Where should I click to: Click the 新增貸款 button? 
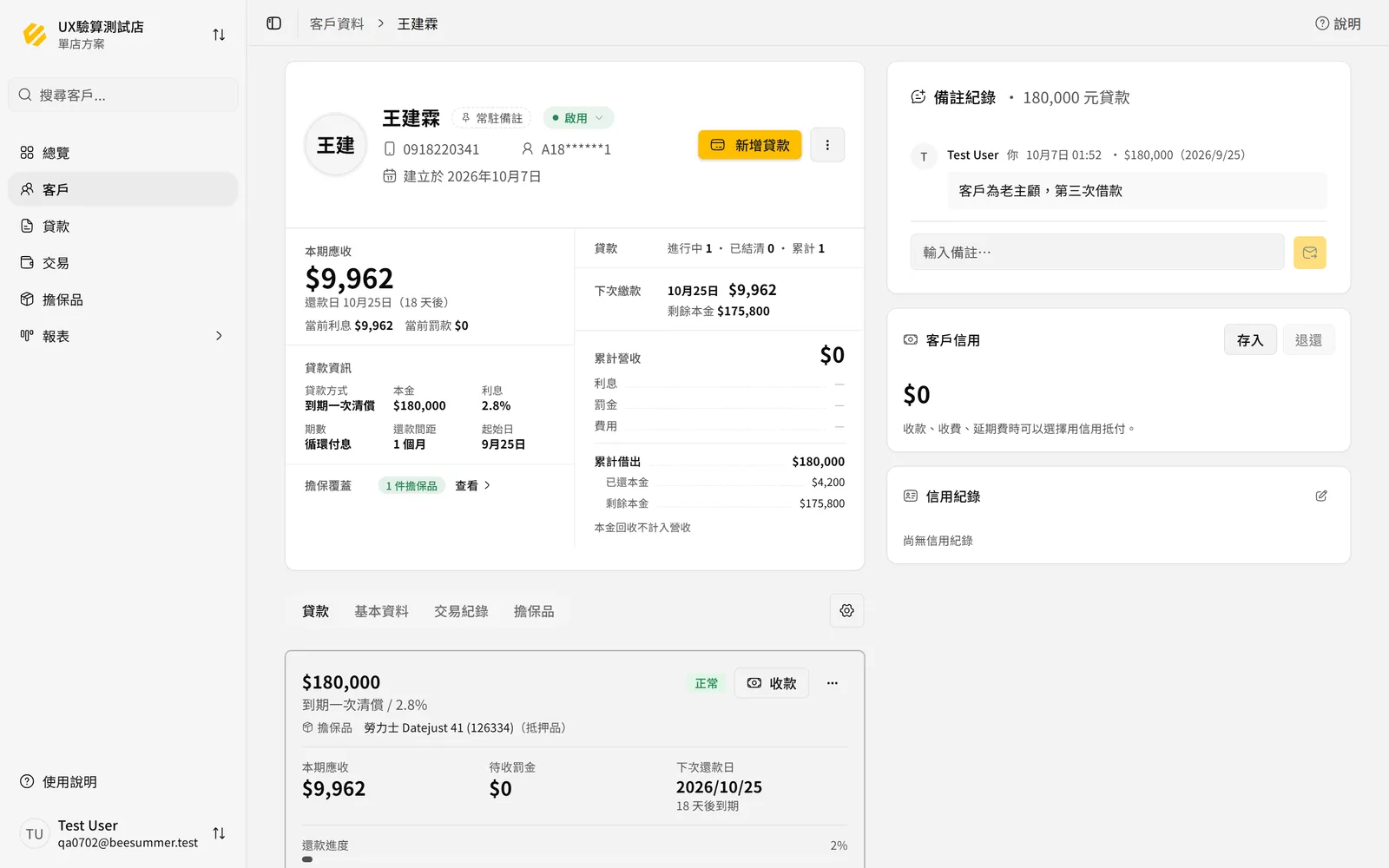[750, 145]
